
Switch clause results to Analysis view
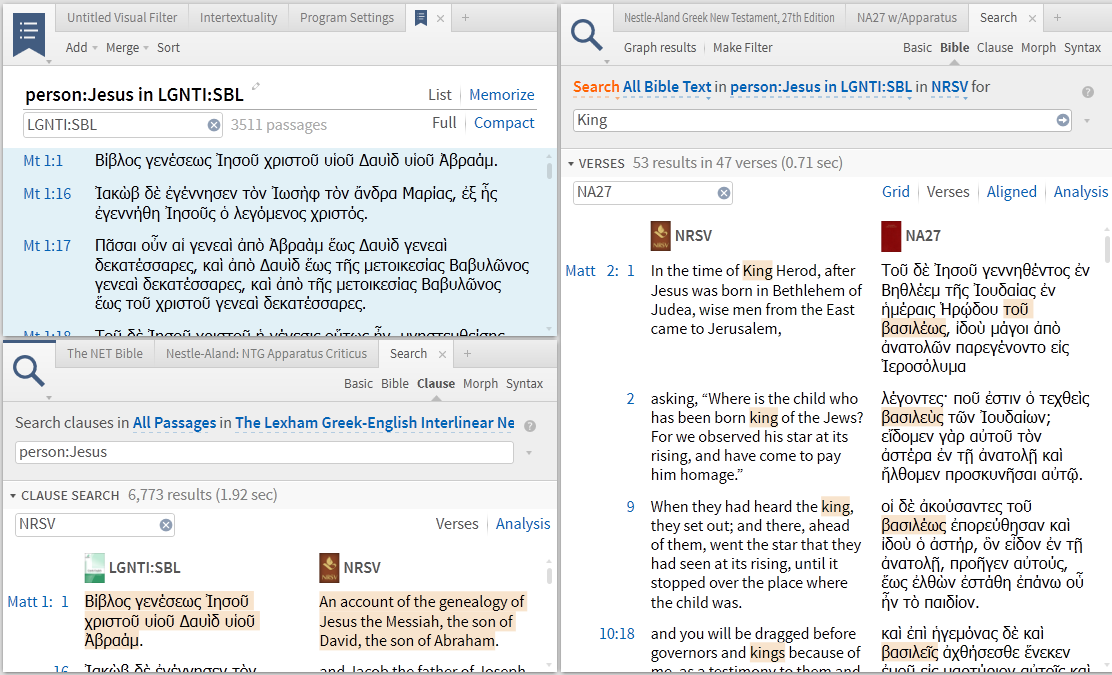pos(523,523)
